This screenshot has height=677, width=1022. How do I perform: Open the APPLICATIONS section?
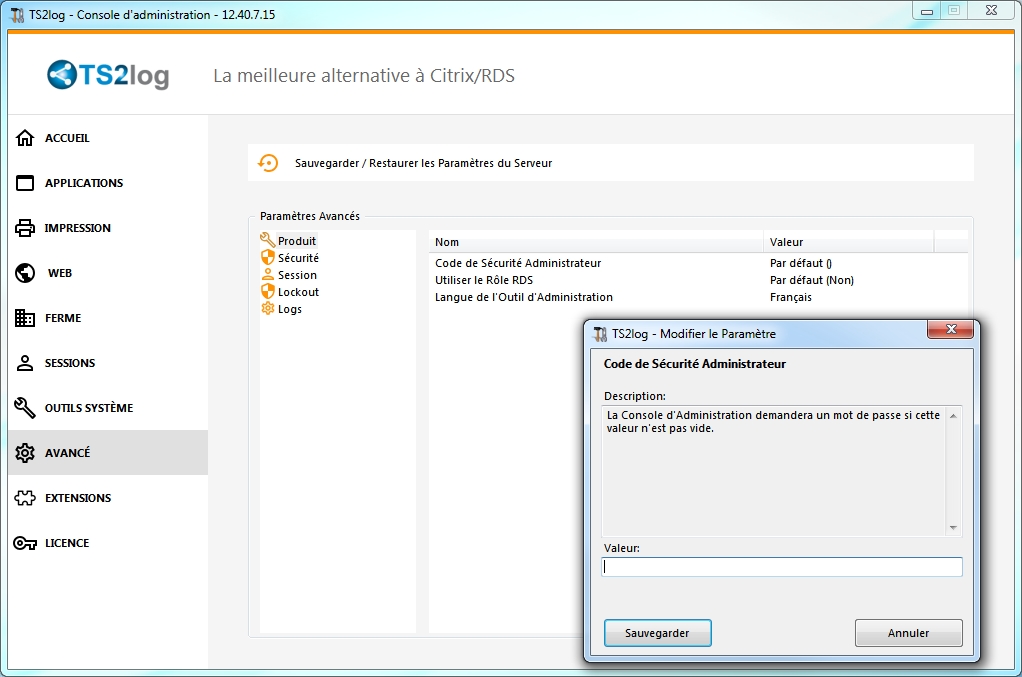[108, 183]
